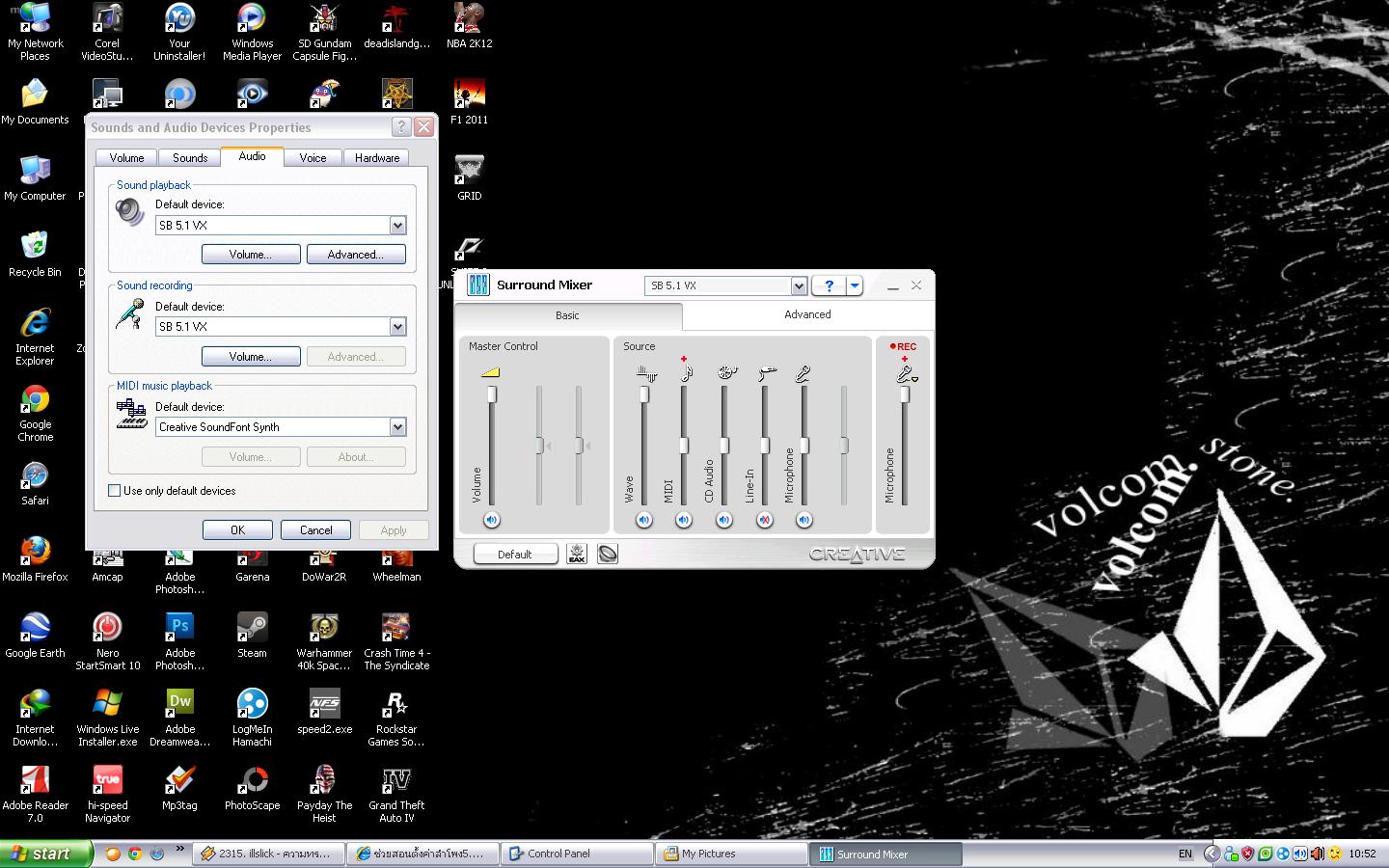1389x868 pixels.
Task: Click the EN language indicator
Action: click(1185, 854)
